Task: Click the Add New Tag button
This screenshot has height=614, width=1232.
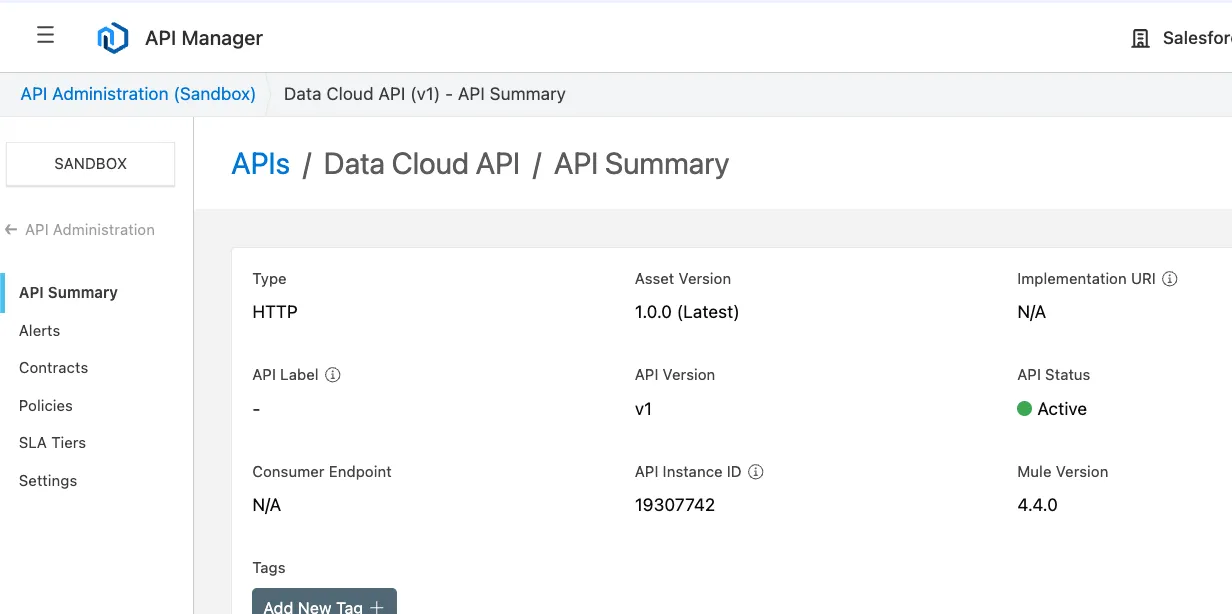Action: coord(324,601)
